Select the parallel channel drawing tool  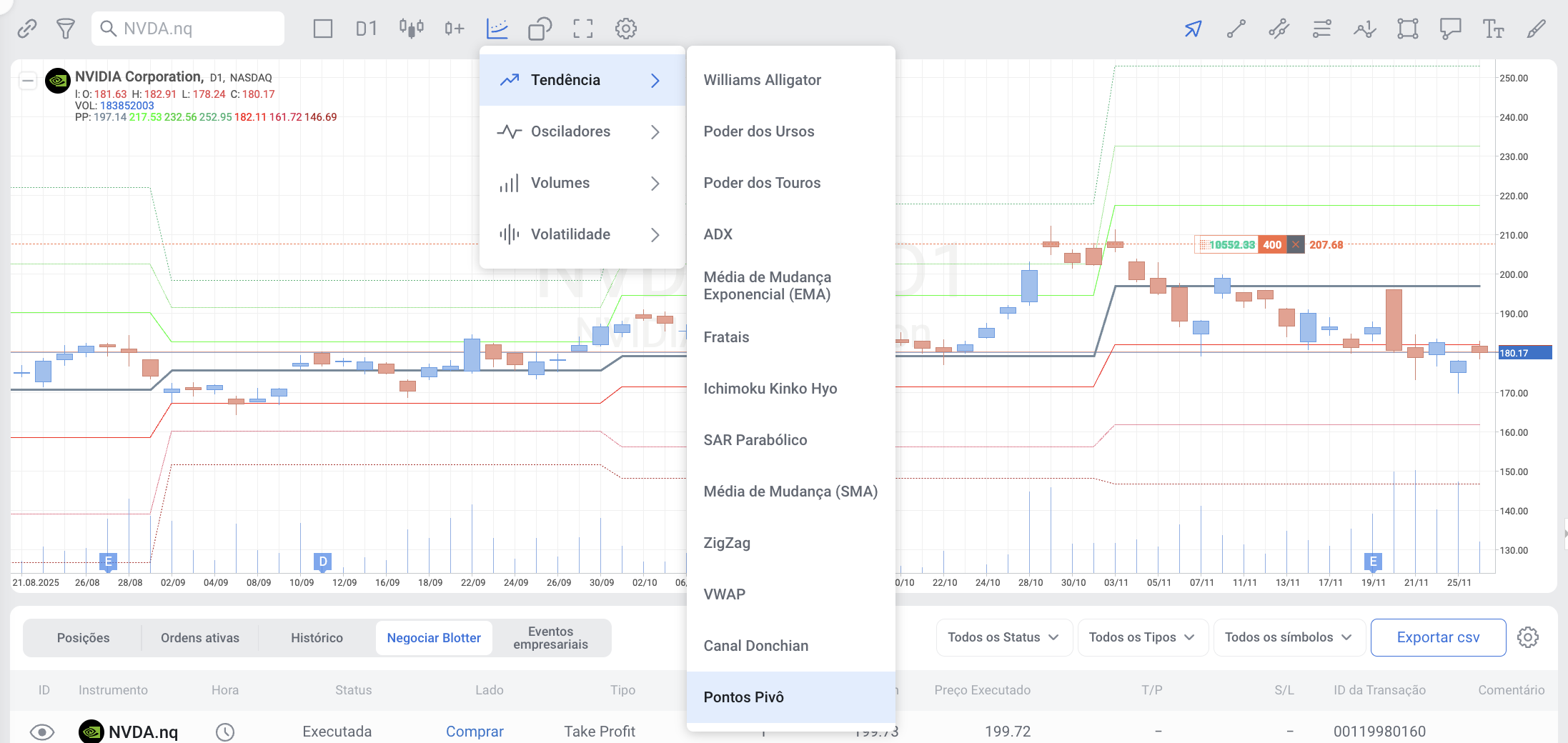pos(1279,29)
